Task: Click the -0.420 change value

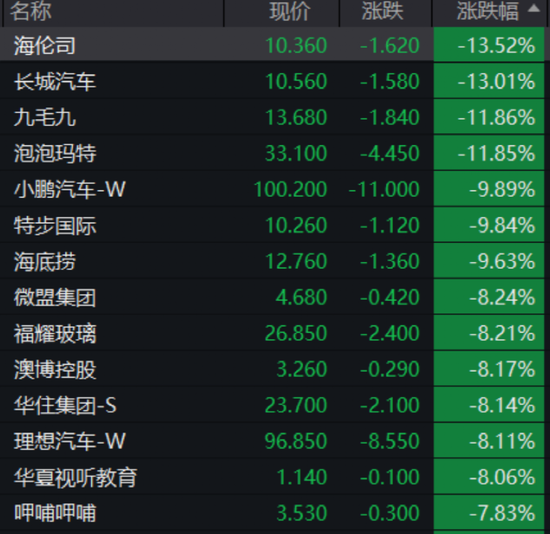Action: tap(390, 297)
